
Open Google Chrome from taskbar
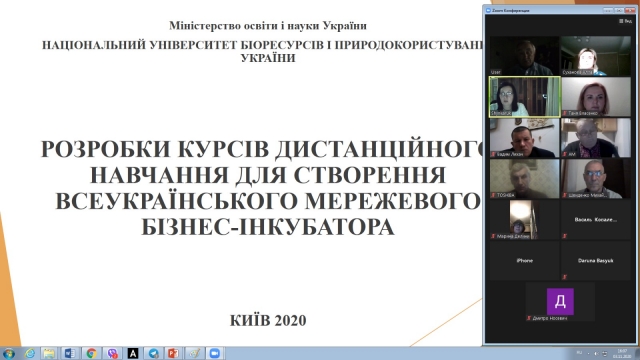point(91,353)
